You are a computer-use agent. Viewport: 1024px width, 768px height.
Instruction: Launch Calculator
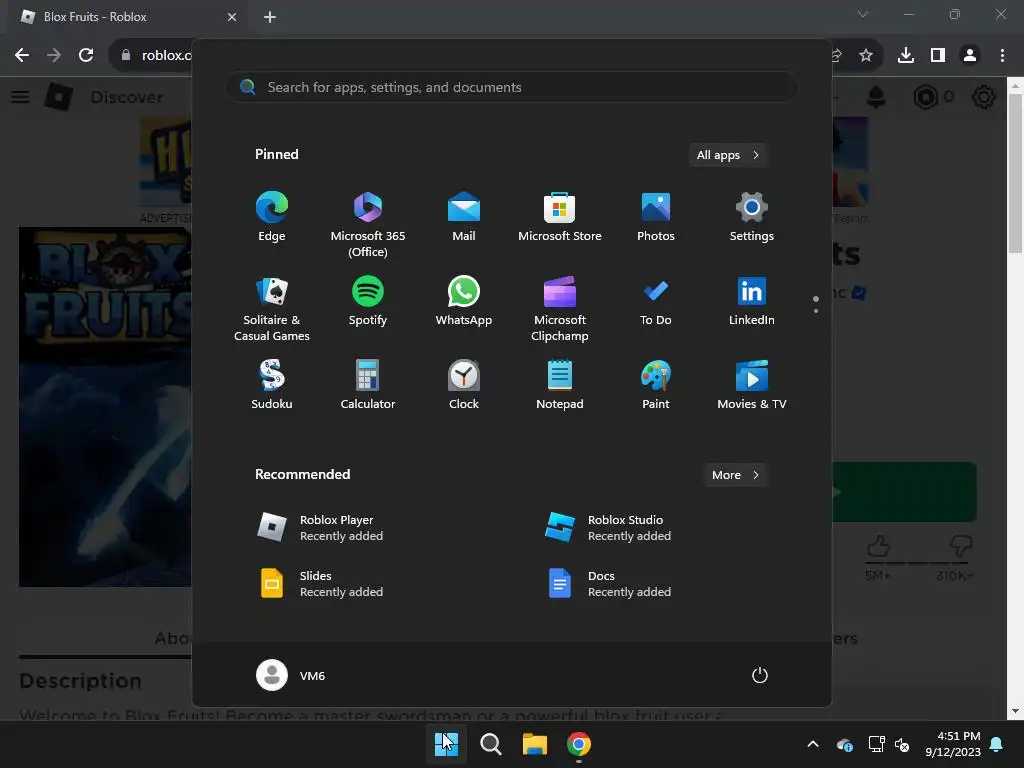(x=368, y=385)
